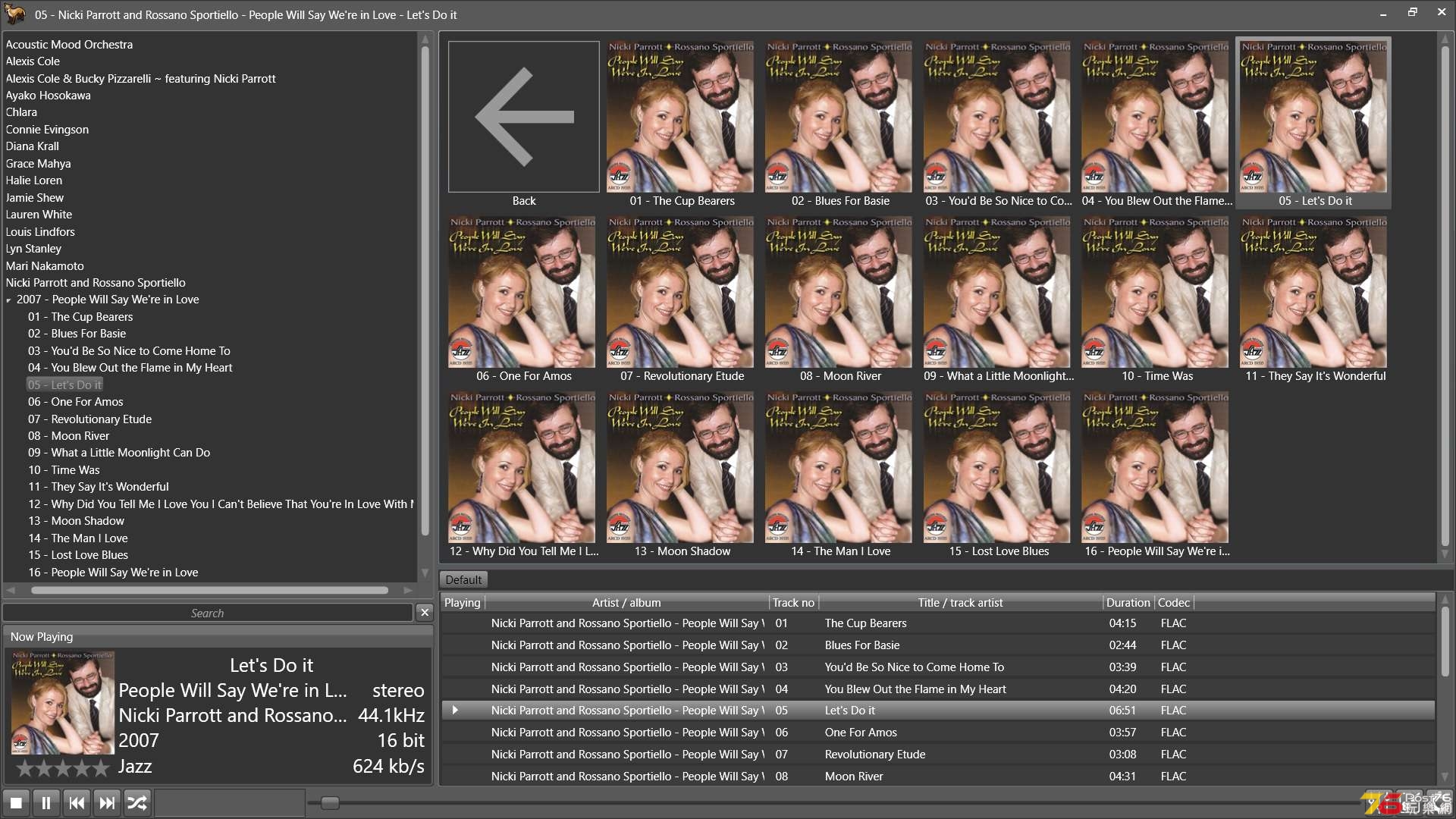Viewport: 1456px width, 819px height.
Task: Click the foobar2000 app icon in title bar
Action: (x=14, y=14)
